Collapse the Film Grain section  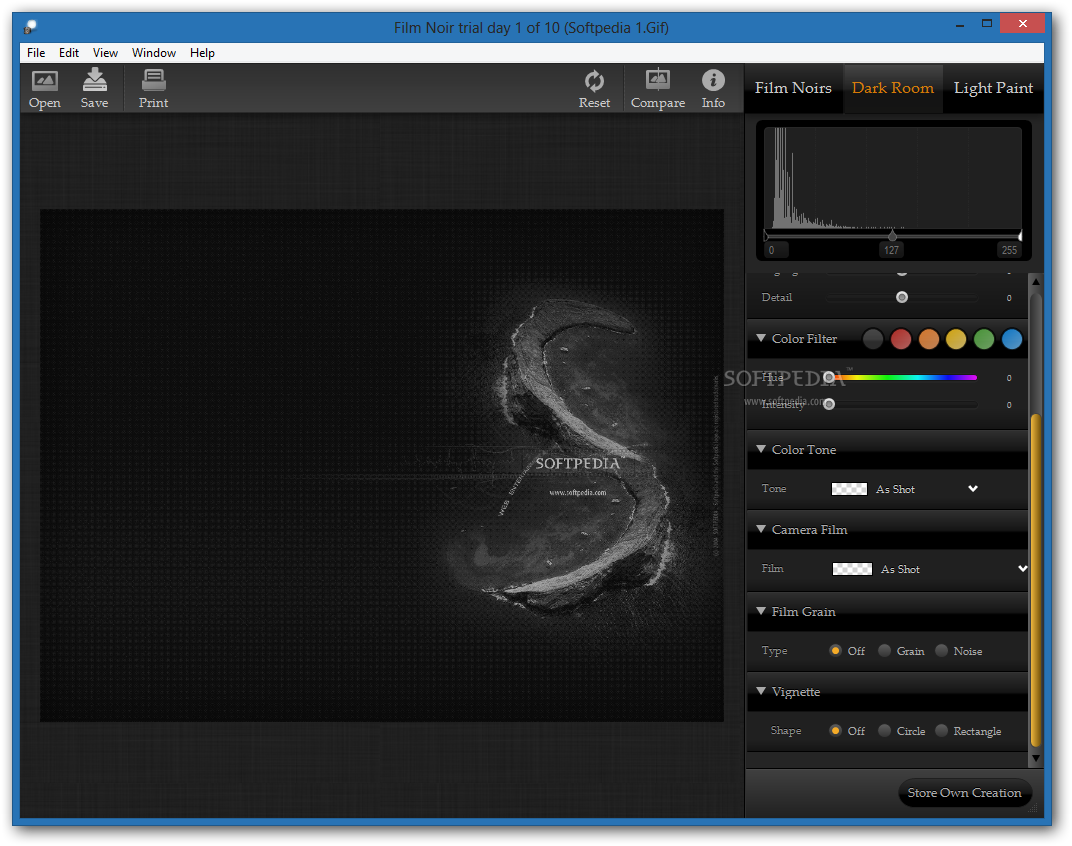[x=761, y=611]
